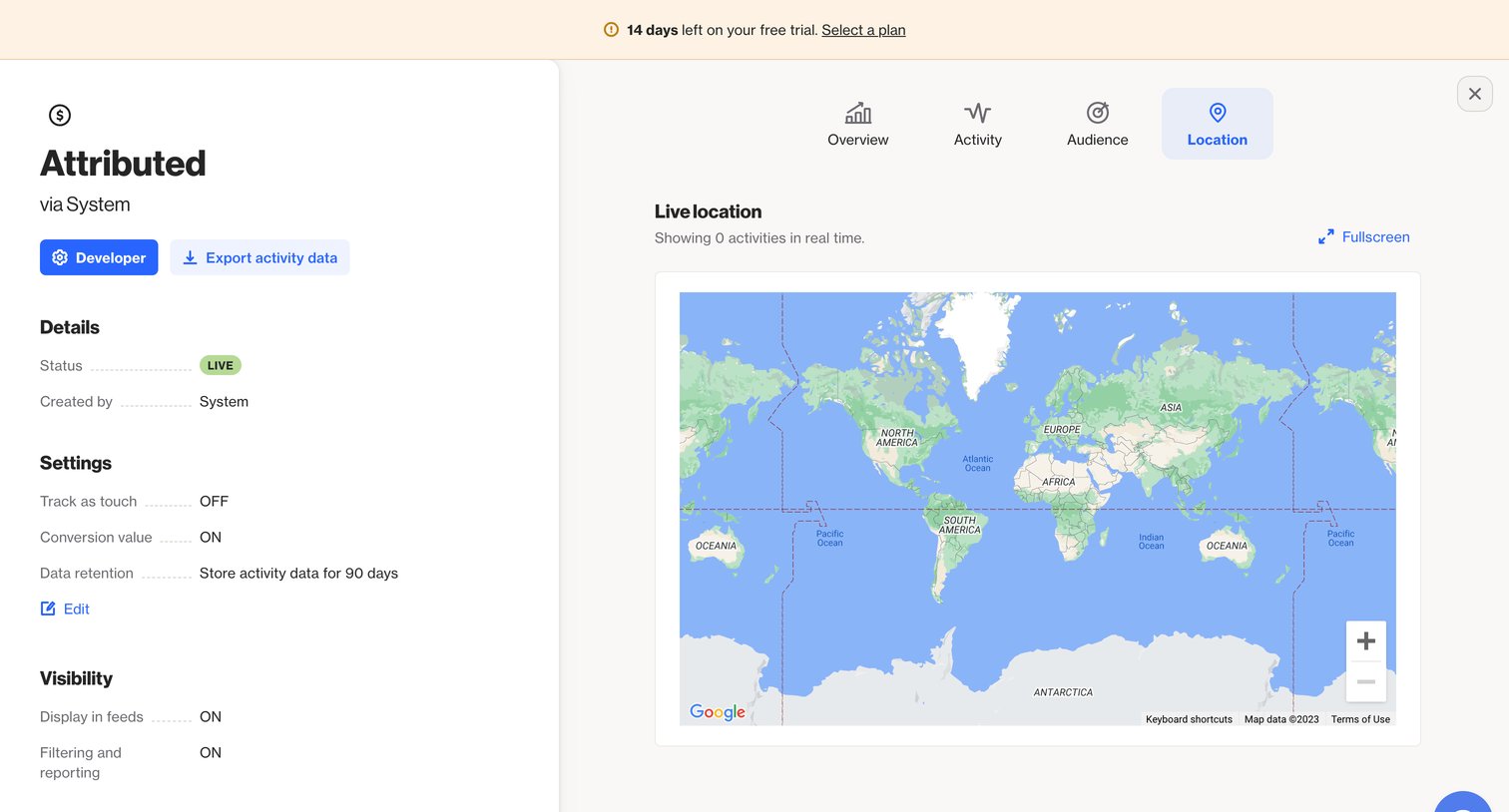Click the Select a plan link
This screenshot has height=812, width=1509.
click(863, 30)
